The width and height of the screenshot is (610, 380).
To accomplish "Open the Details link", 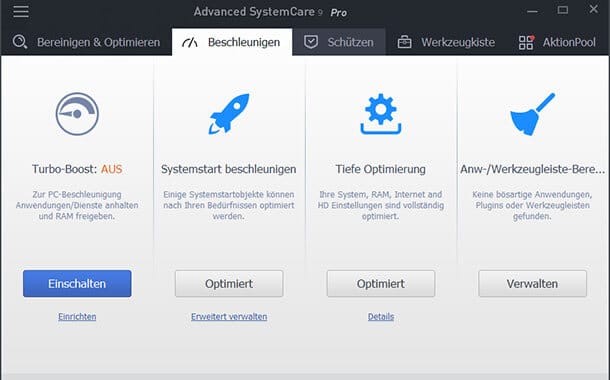I will click(381, 317).
